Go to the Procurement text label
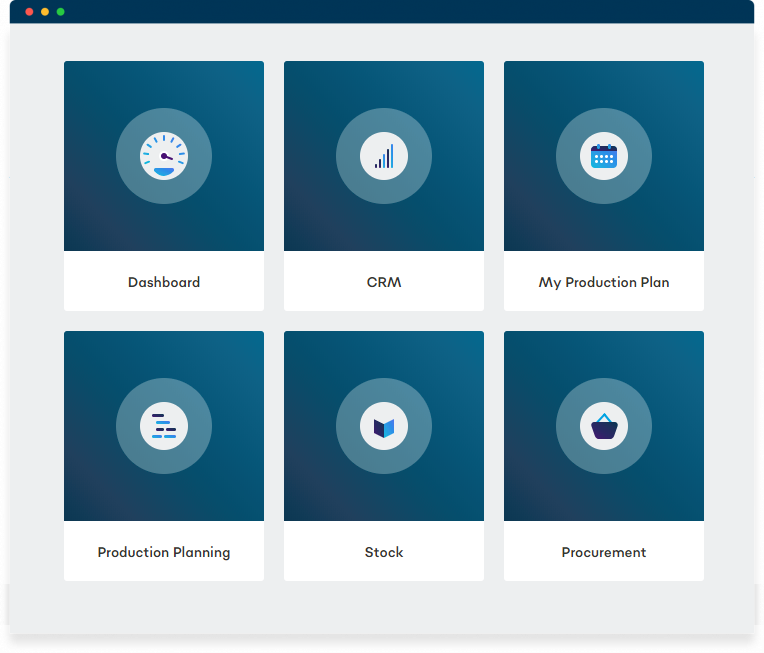 point(604,552)
